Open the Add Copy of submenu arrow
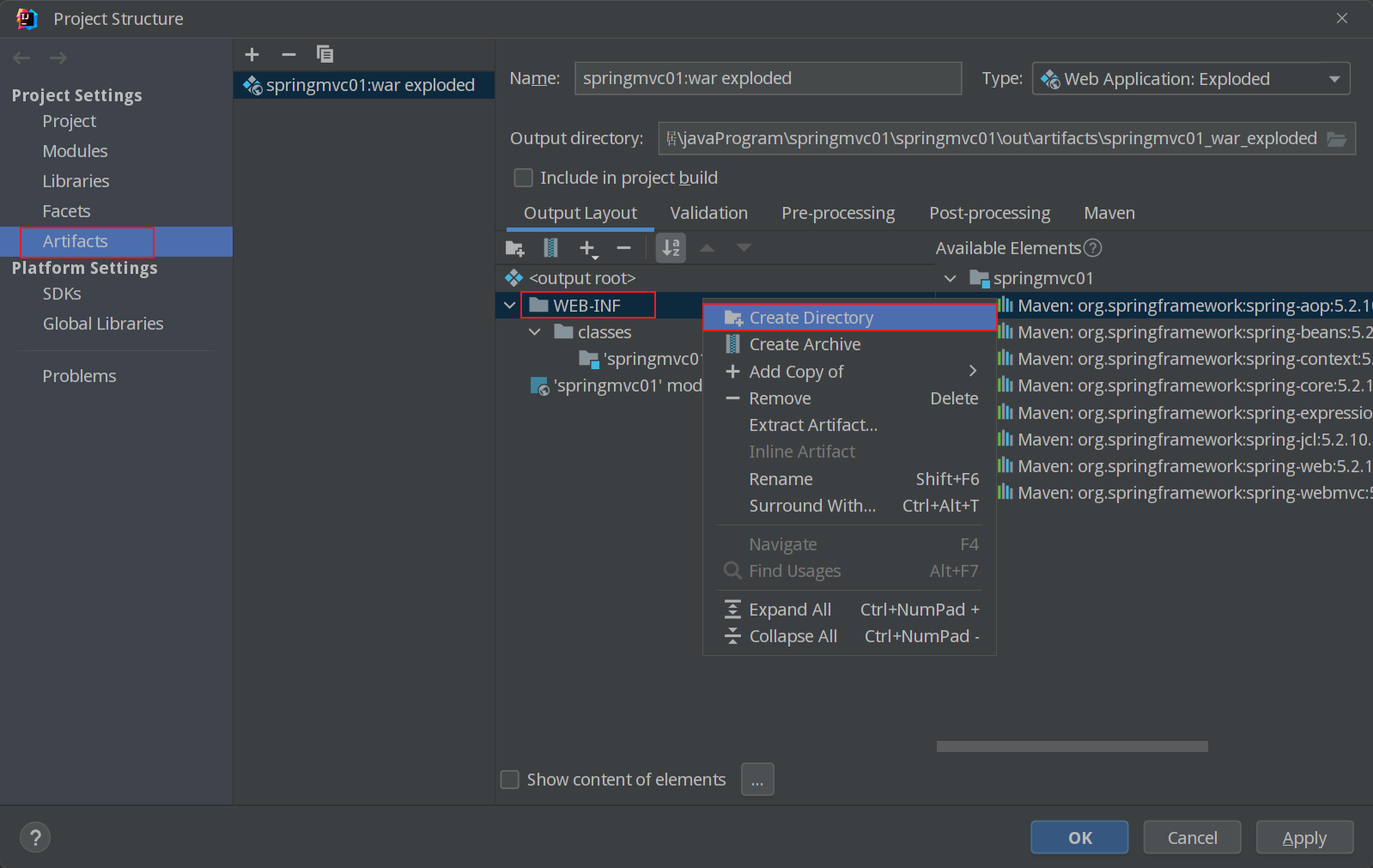Image resolution: width=1373 pixels, height=868 pixels. (x=973, y=371)
